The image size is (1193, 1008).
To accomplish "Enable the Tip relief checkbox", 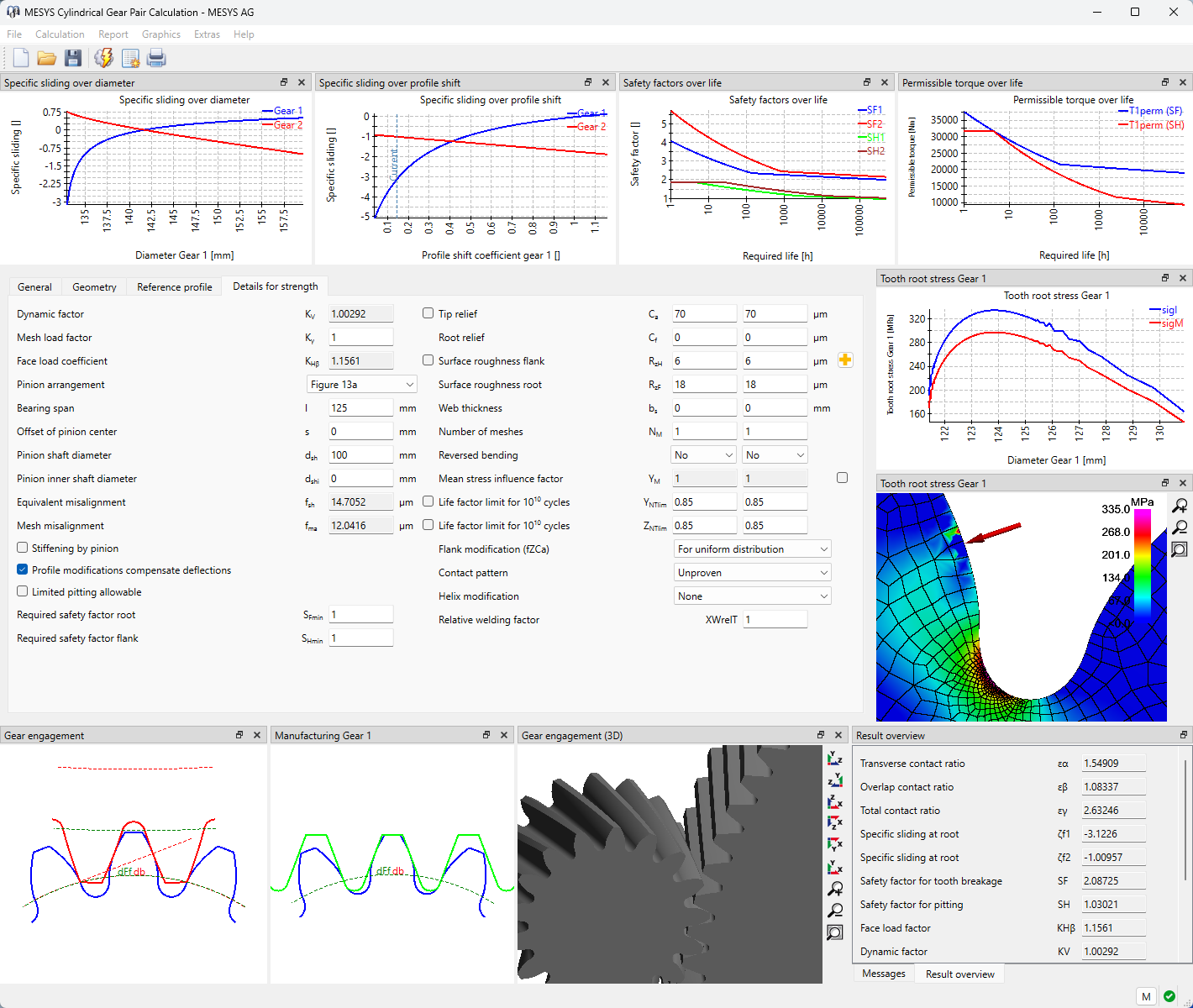I will [x=428, y=313].
